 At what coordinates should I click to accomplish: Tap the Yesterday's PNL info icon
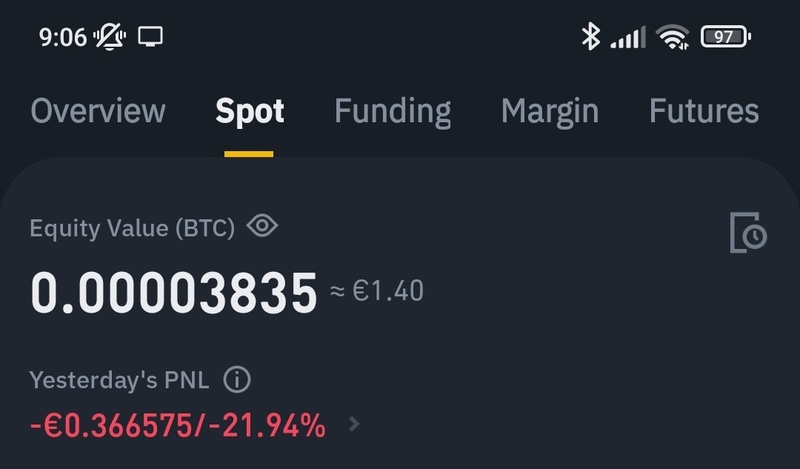pos(237,380)
